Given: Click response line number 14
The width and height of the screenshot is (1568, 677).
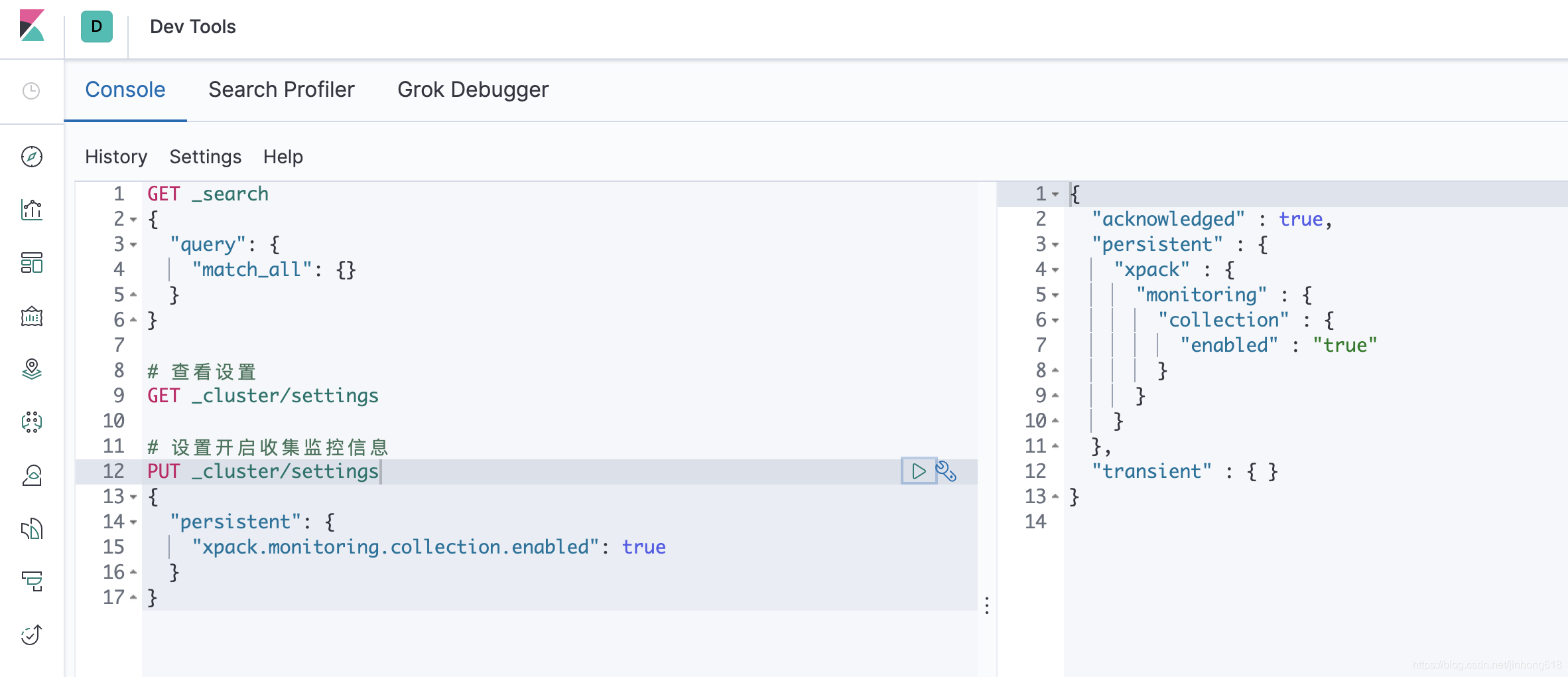Looking at the screenshot, I should [x=1035, y=522].
